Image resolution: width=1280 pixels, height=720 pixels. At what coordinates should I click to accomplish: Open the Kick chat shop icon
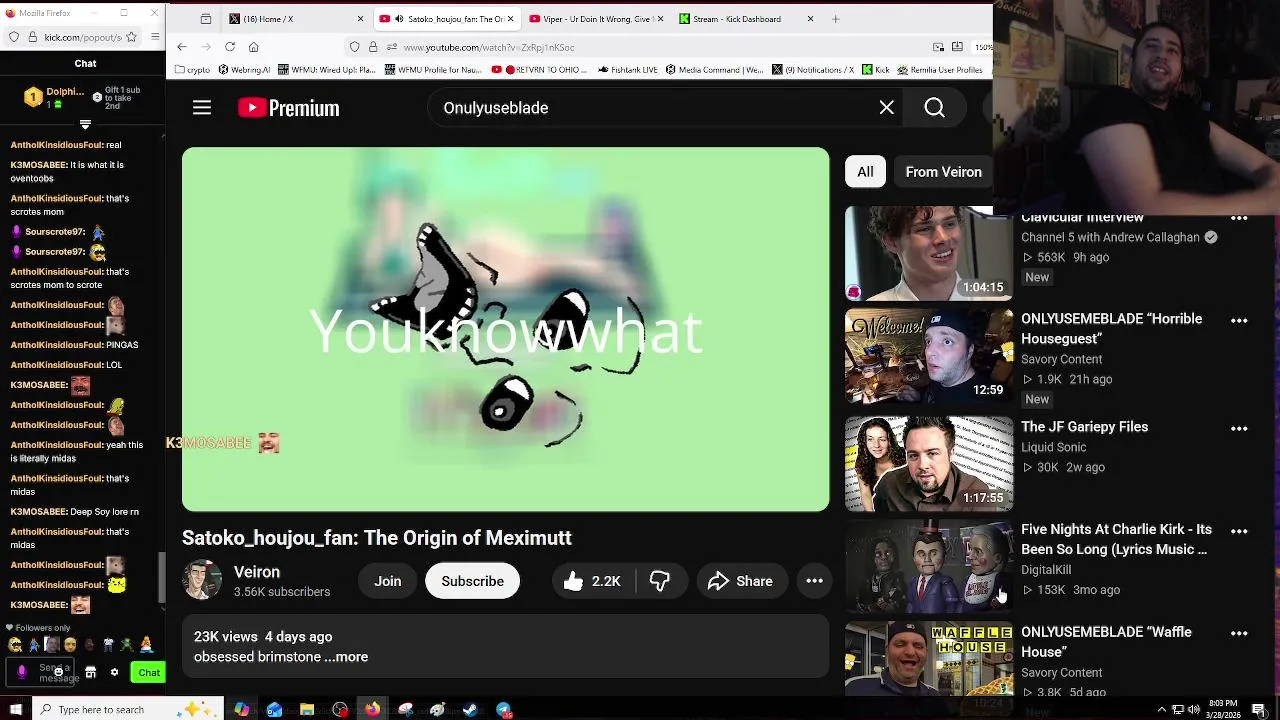coord(90,672)
